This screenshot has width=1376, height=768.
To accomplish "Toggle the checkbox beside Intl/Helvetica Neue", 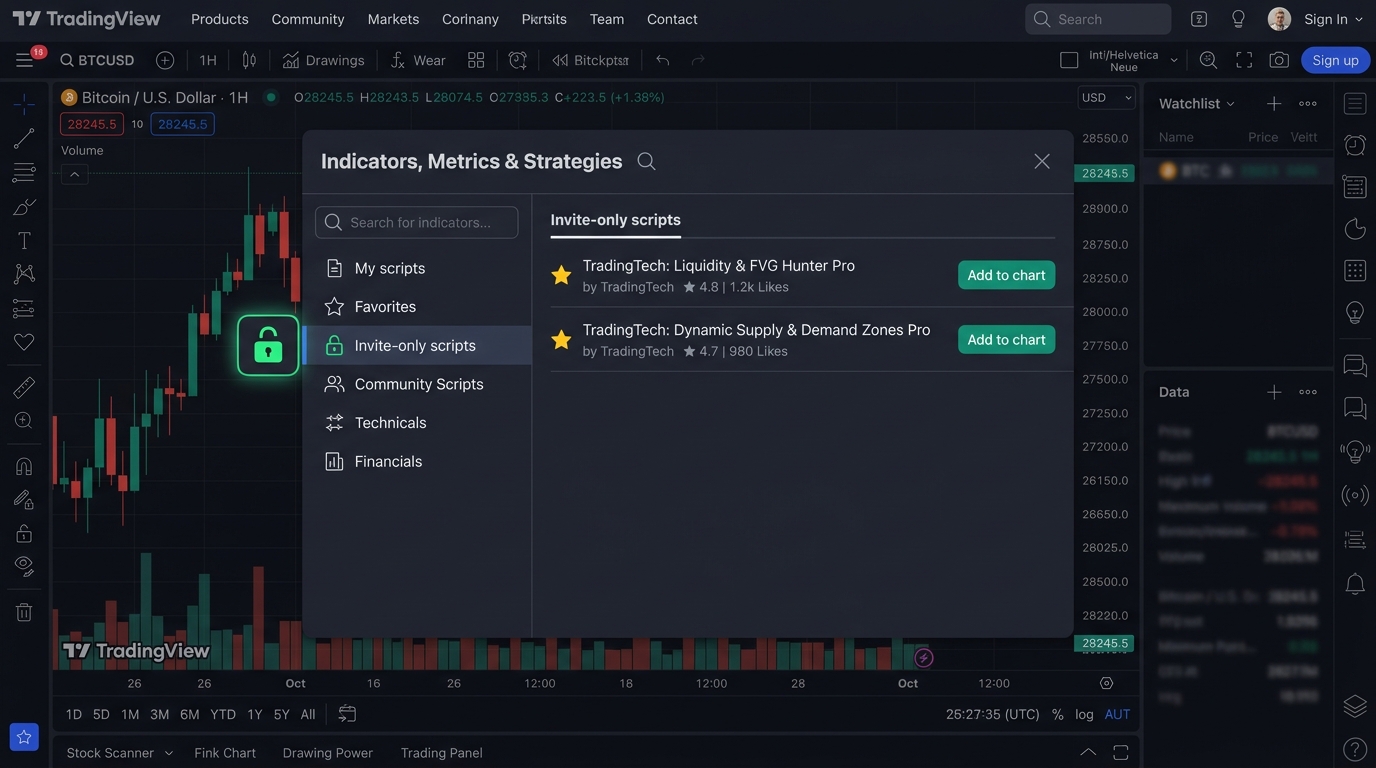I will click(1069, 60).
